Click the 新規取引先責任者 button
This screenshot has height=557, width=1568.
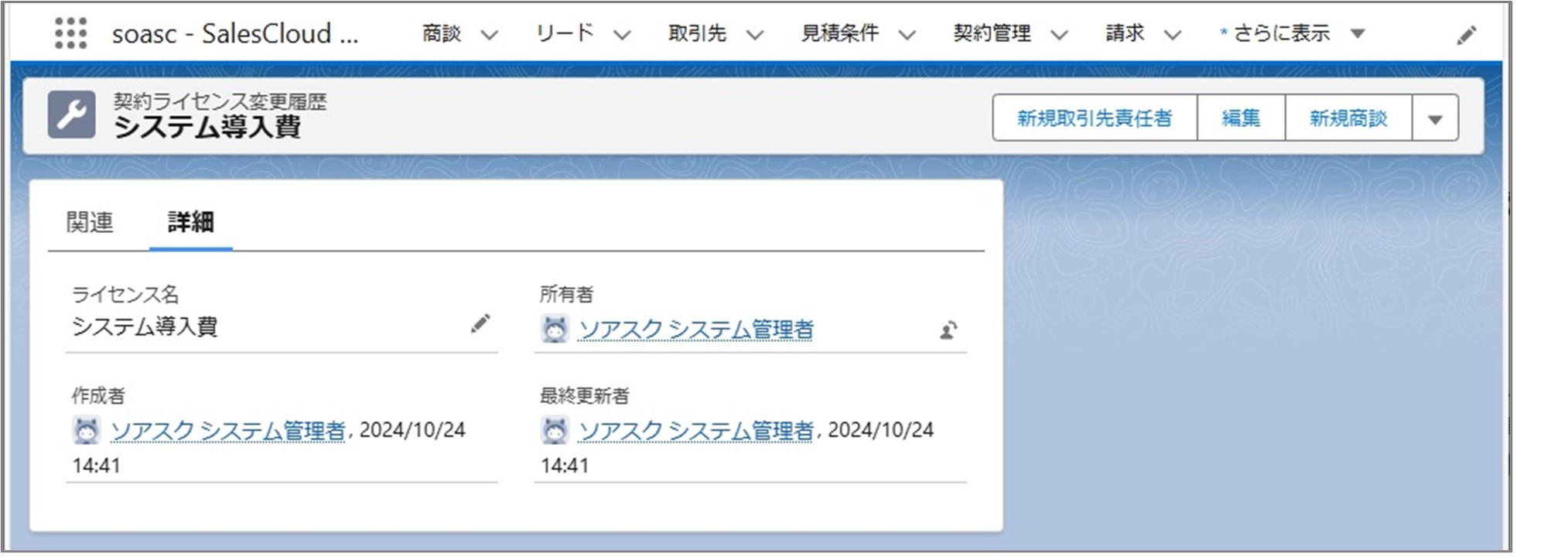tap(1095, 118)
